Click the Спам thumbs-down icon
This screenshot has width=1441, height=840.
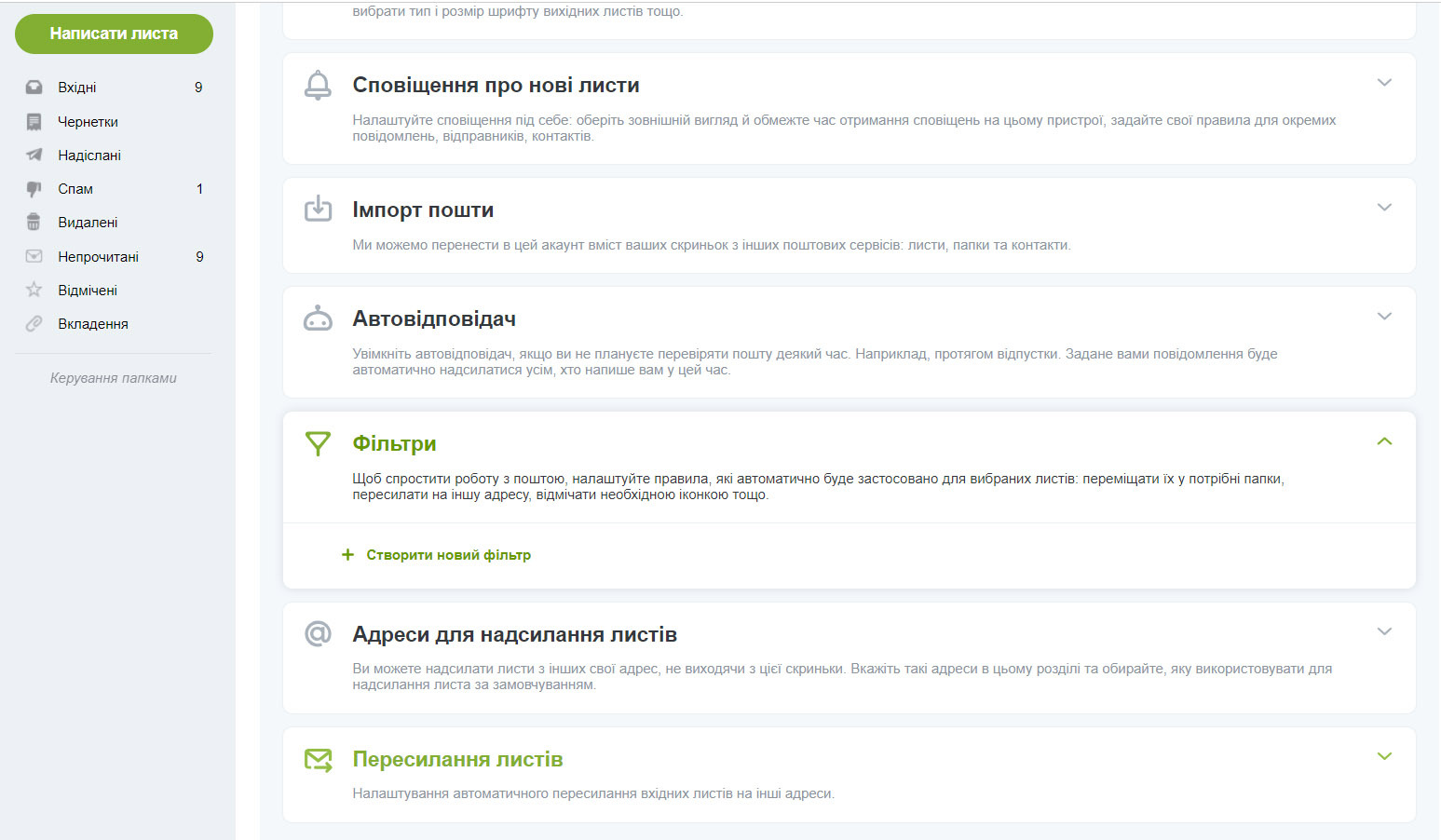click(x=34, y=189)
